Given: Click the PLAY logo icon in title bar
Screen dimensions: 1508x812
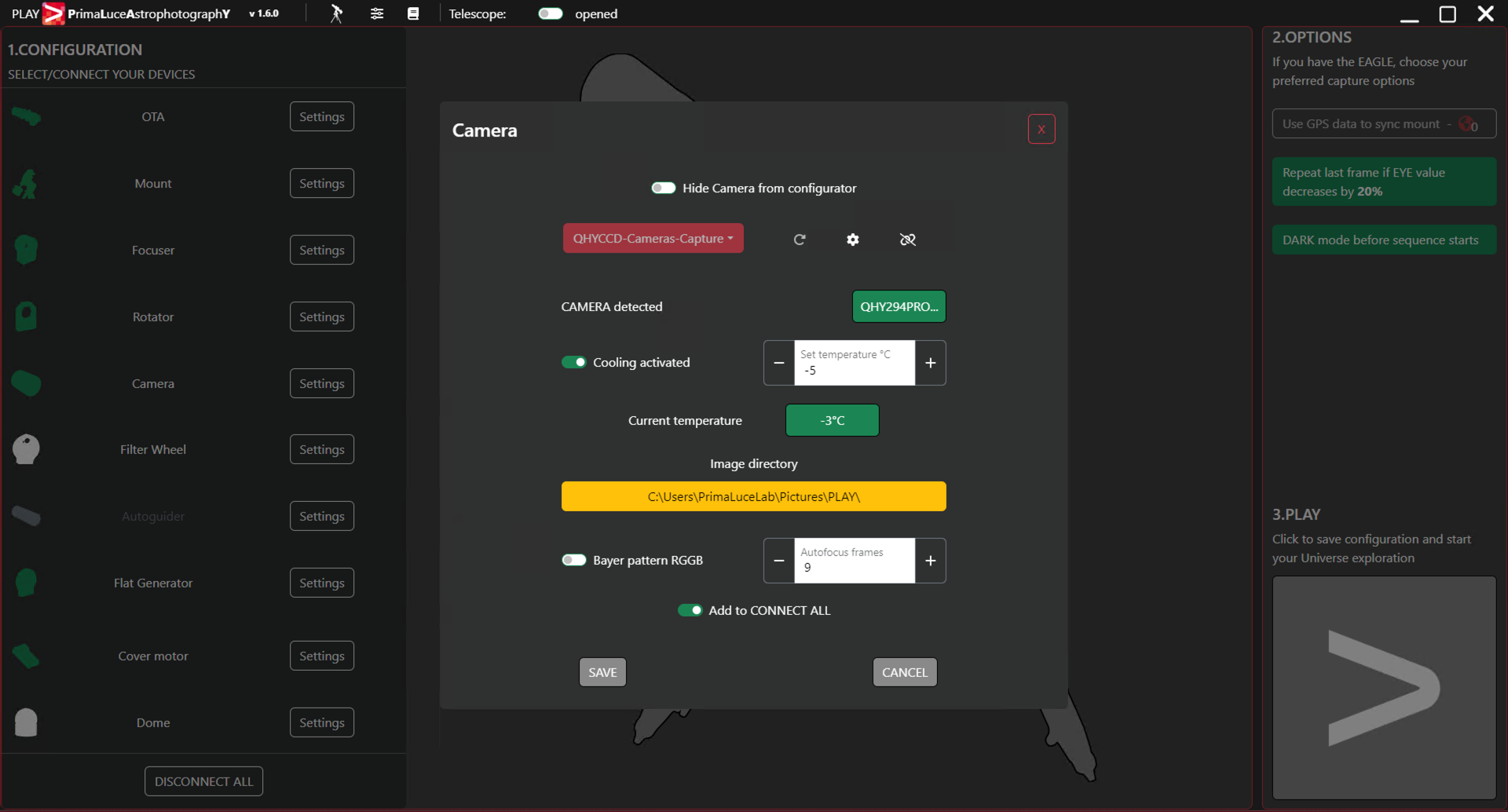Looking at the screenshot, I should pyautogui.click(x=53, y=13).
